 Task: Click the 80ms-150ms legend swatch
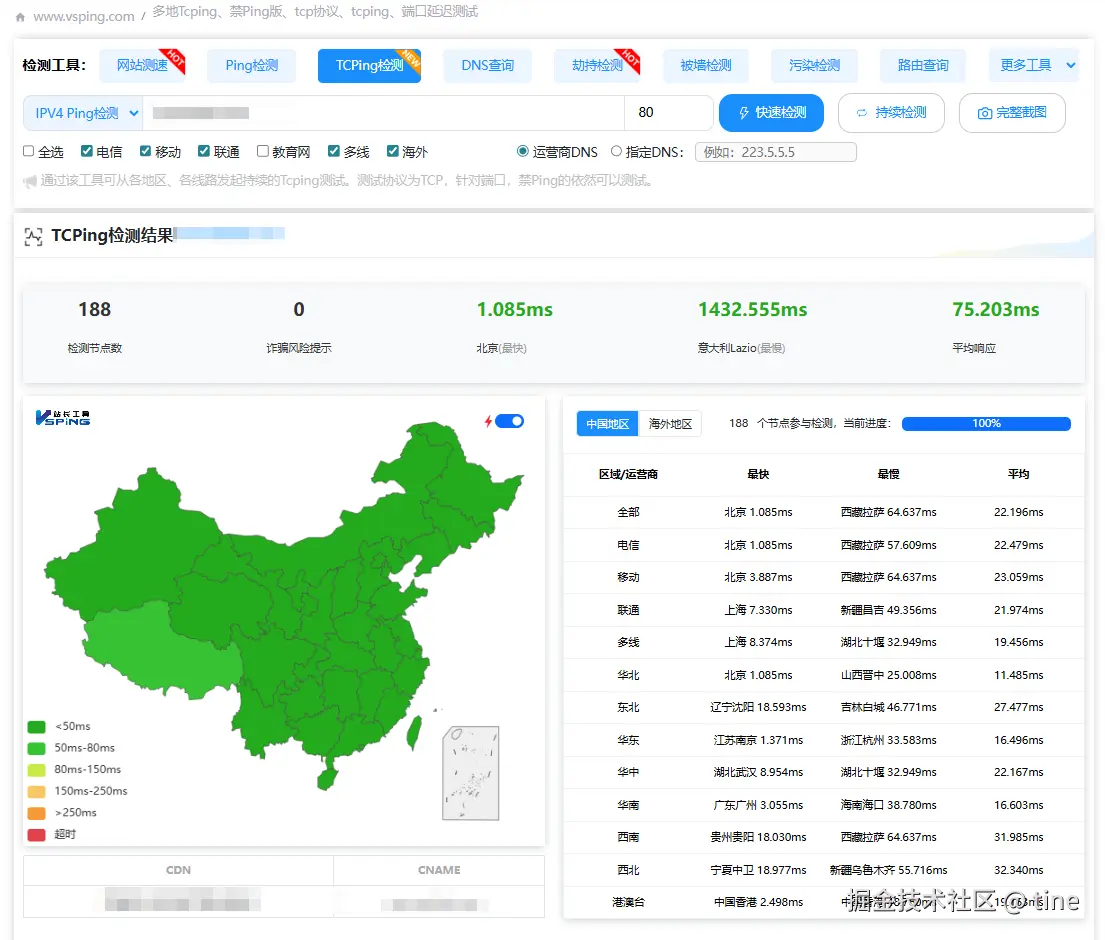[x=37, y=770]
